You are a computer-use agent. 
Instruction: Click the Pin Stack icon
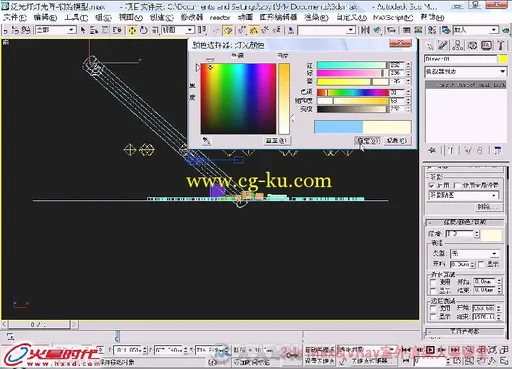(432, 150)
